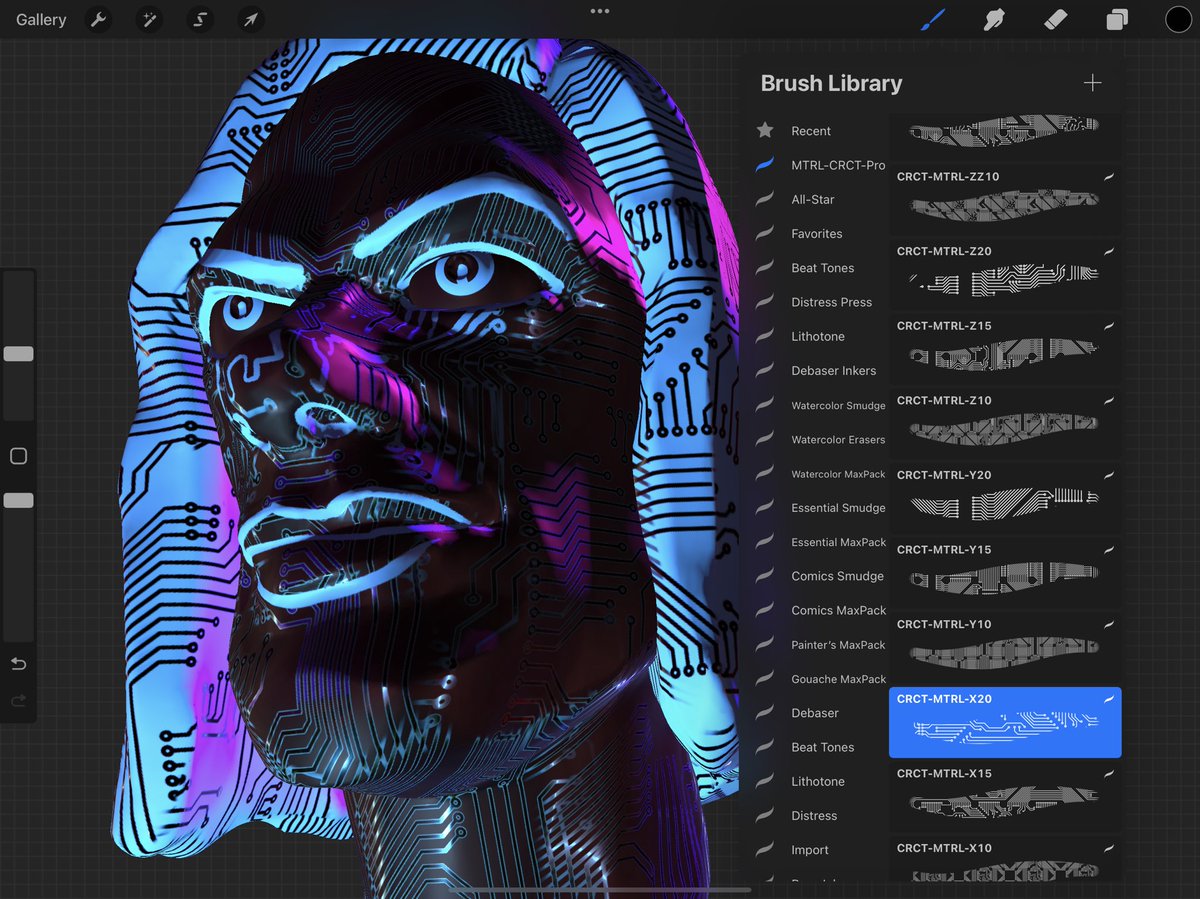Open the All-Star brush set
The height and width of the screenshot is (899, 1200).
[813, 199]
